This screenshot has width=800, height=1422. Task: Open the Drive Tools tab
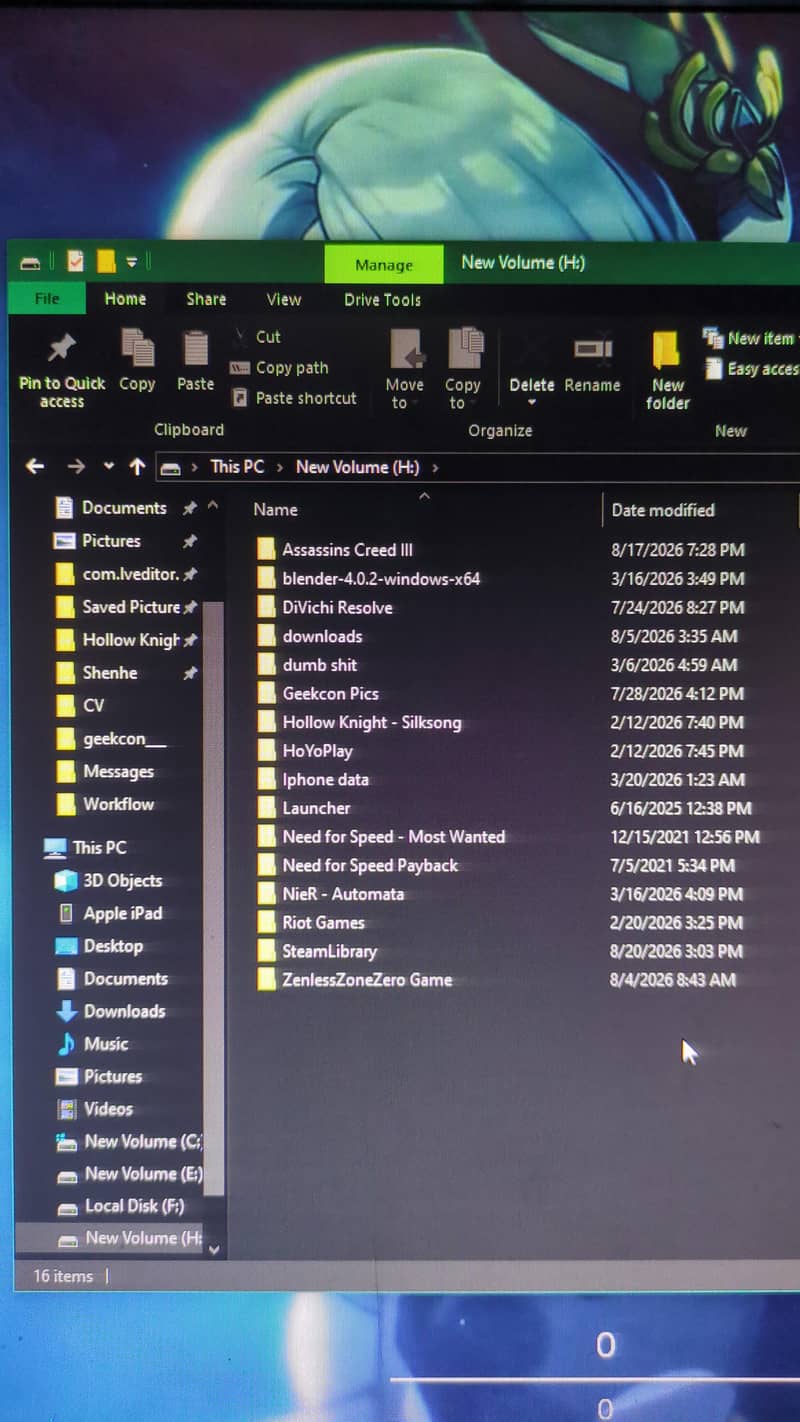[382, 300]
